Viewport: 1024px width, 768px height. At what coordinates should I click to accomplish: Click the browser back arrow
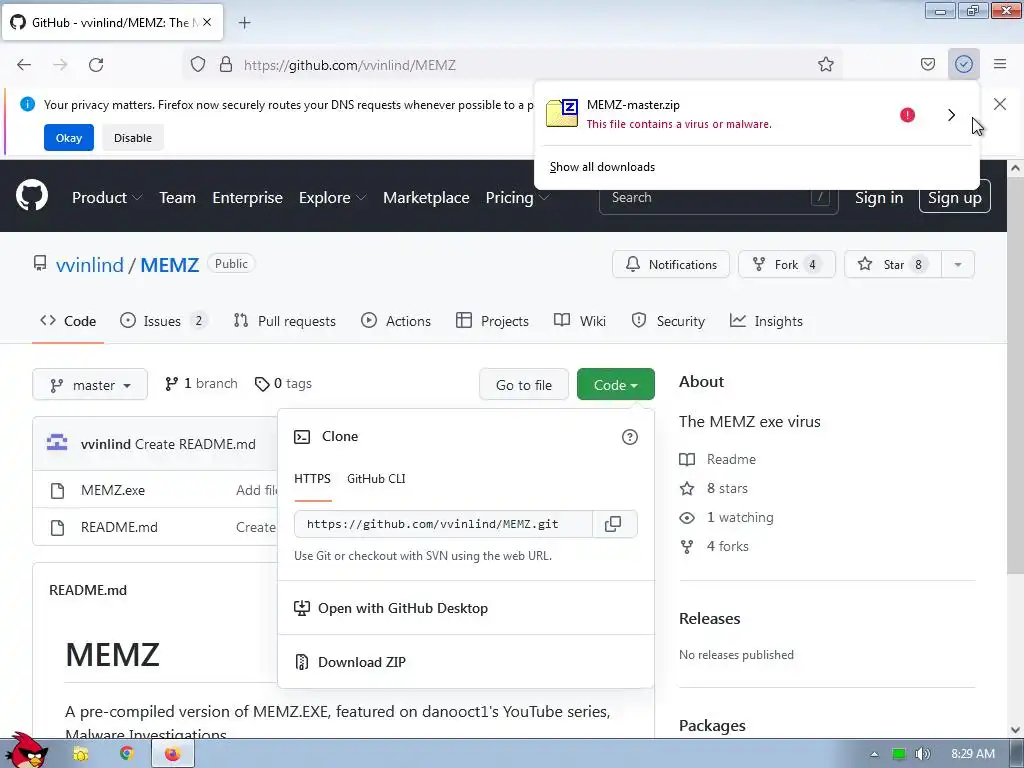(24, 65)
